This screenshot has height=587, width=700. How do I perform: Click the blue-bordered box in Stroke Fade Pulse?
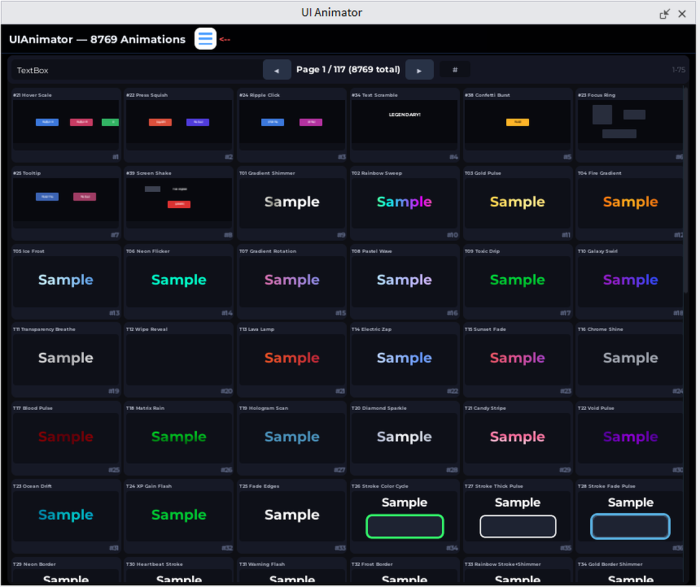point(630,526)
